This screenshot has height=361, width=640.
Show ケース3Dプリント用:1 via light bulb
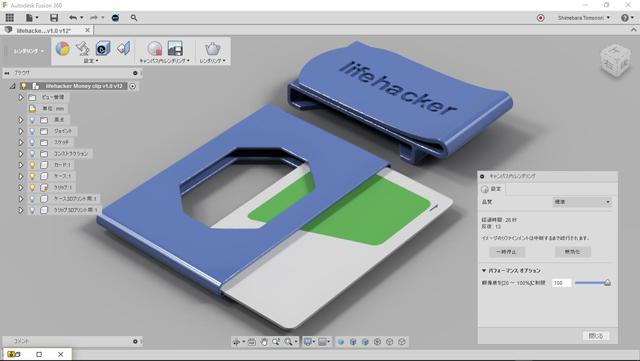[x=32, y=199]
